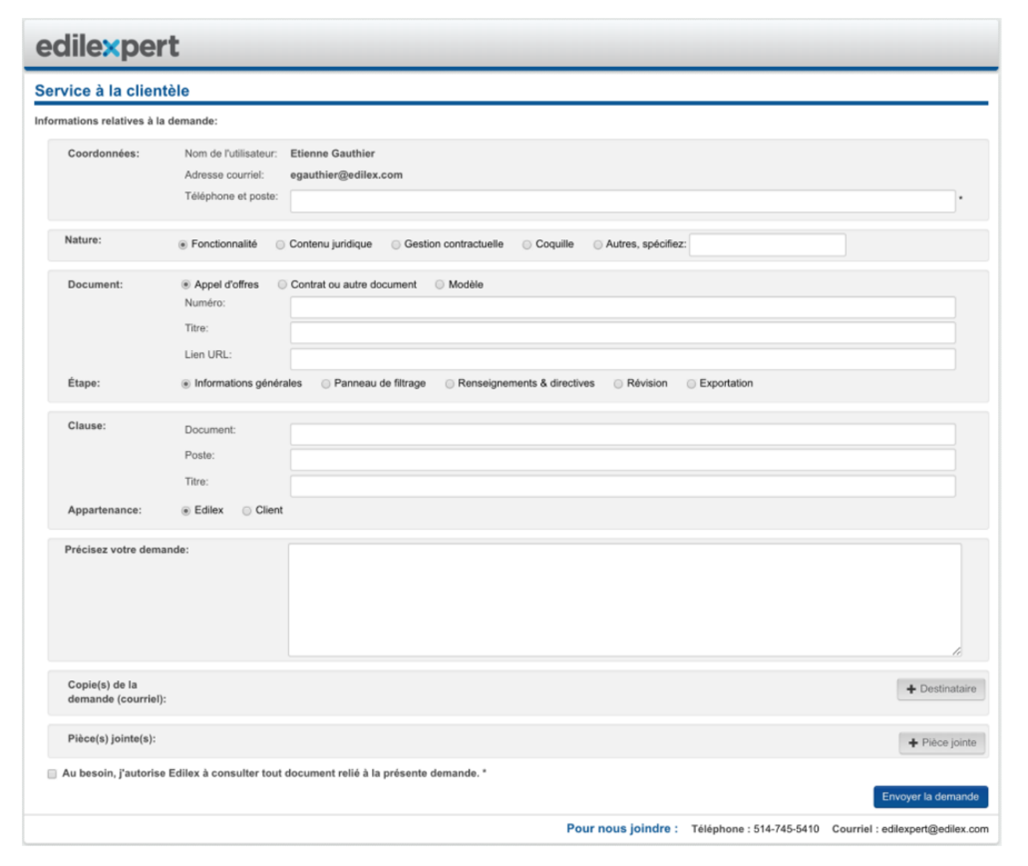Click the edilexpert logo
The image size is (1028, 866).
[x=107, y=46]
